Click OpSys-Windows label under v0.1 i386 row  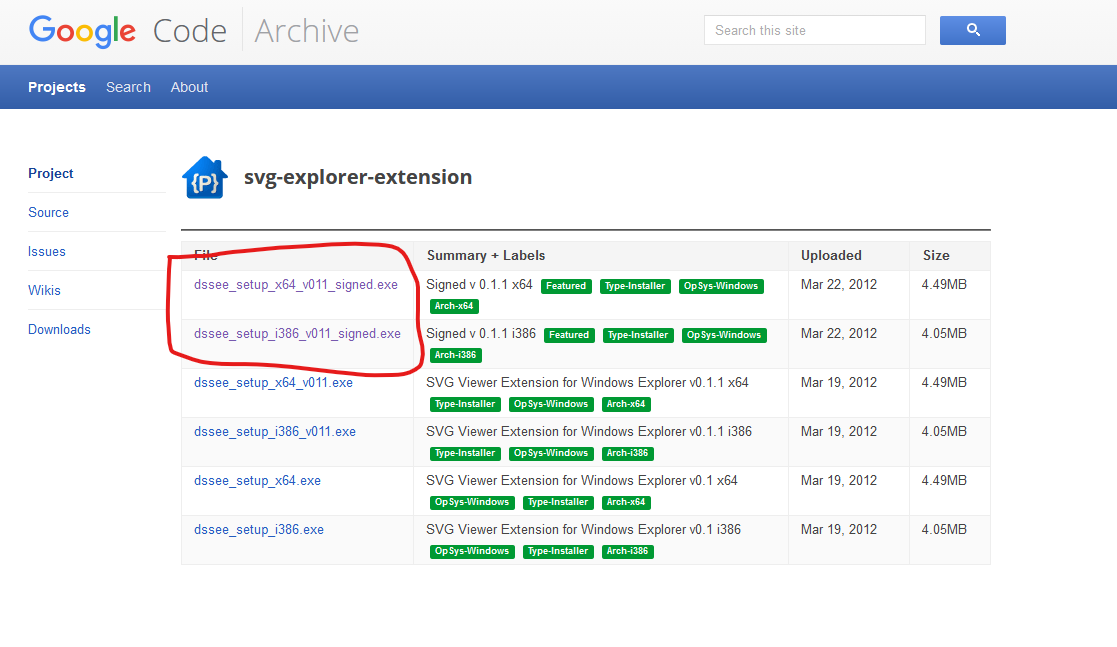coord(472,552)
